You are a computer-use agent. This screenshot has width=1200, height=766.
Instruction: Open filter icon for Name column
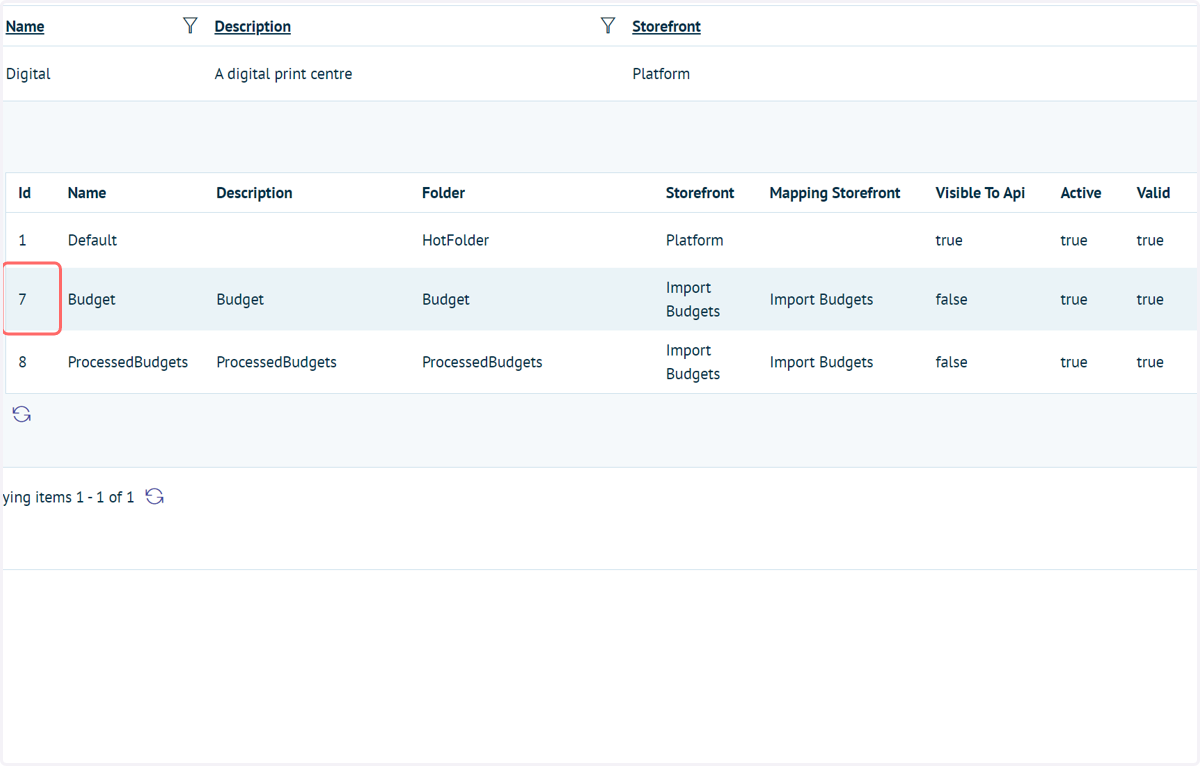coord(190,26)
